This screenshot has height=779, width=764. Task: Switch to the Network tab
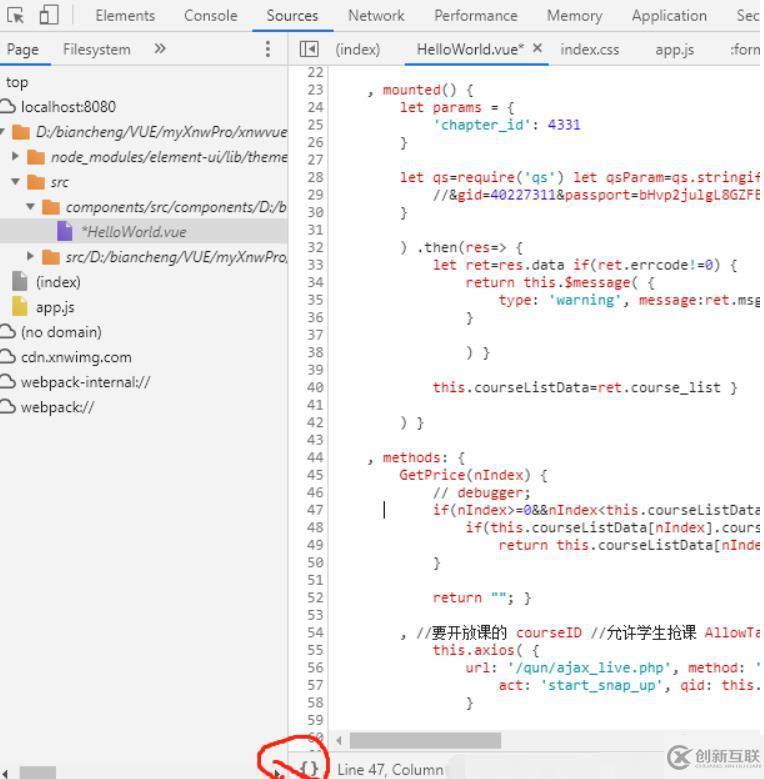click(x=376, y=16)
